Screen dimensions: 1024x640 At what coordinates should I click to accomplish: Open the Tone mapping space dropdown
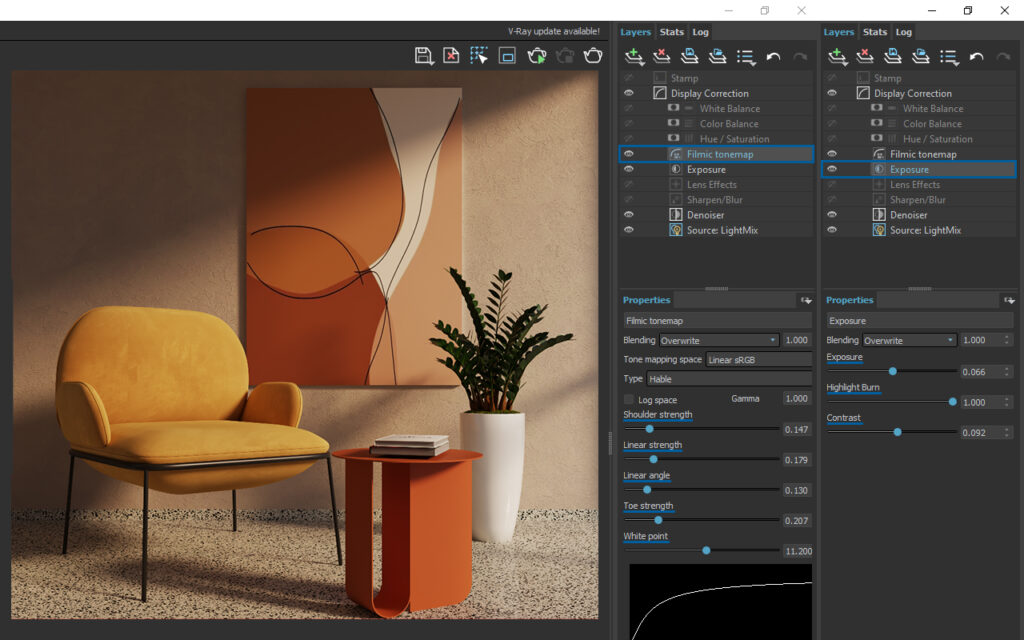click(758, 360)
